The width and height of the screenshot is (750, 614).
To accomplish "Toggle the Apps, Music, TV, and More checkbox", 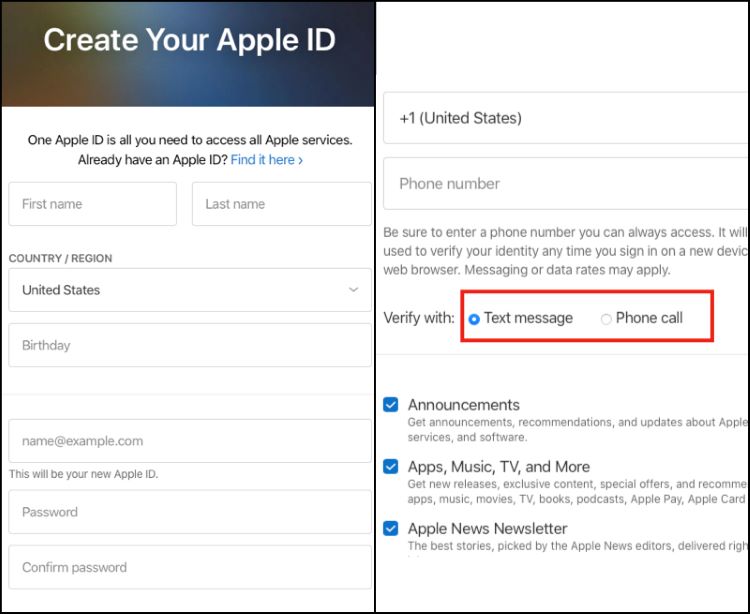I will coord(391,467).
